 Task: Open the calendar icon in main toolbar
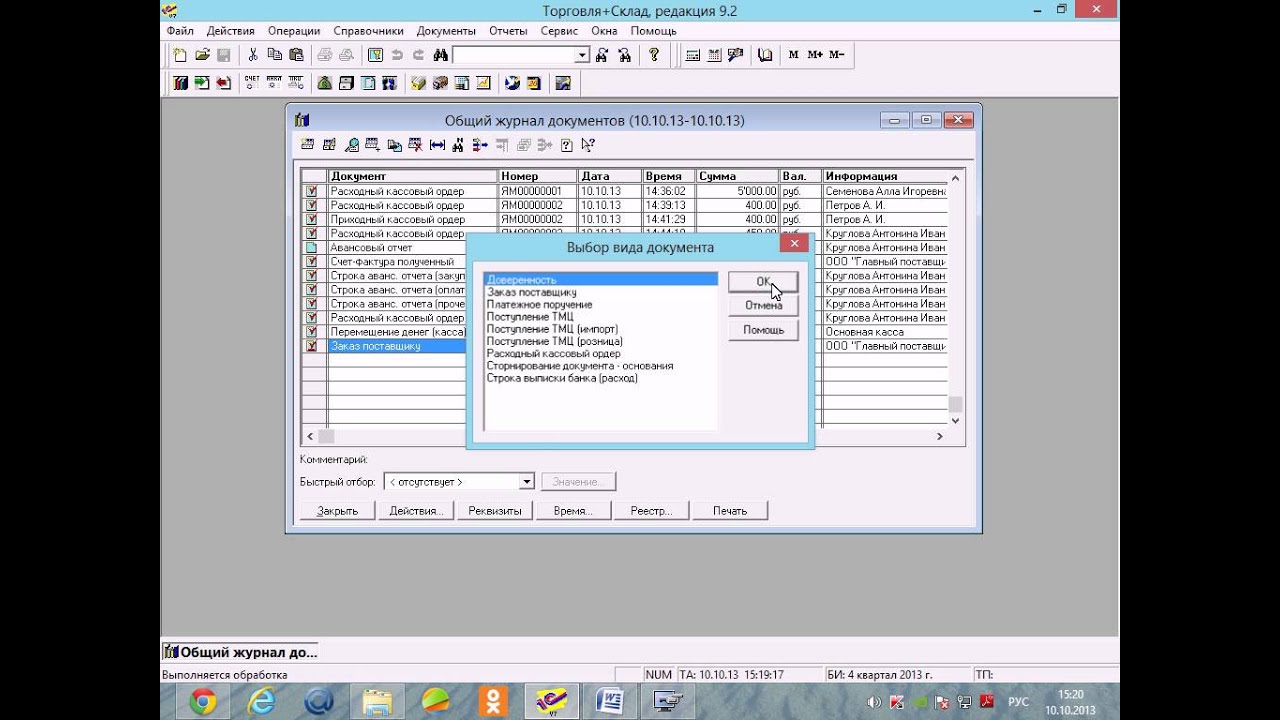point(714,55)
